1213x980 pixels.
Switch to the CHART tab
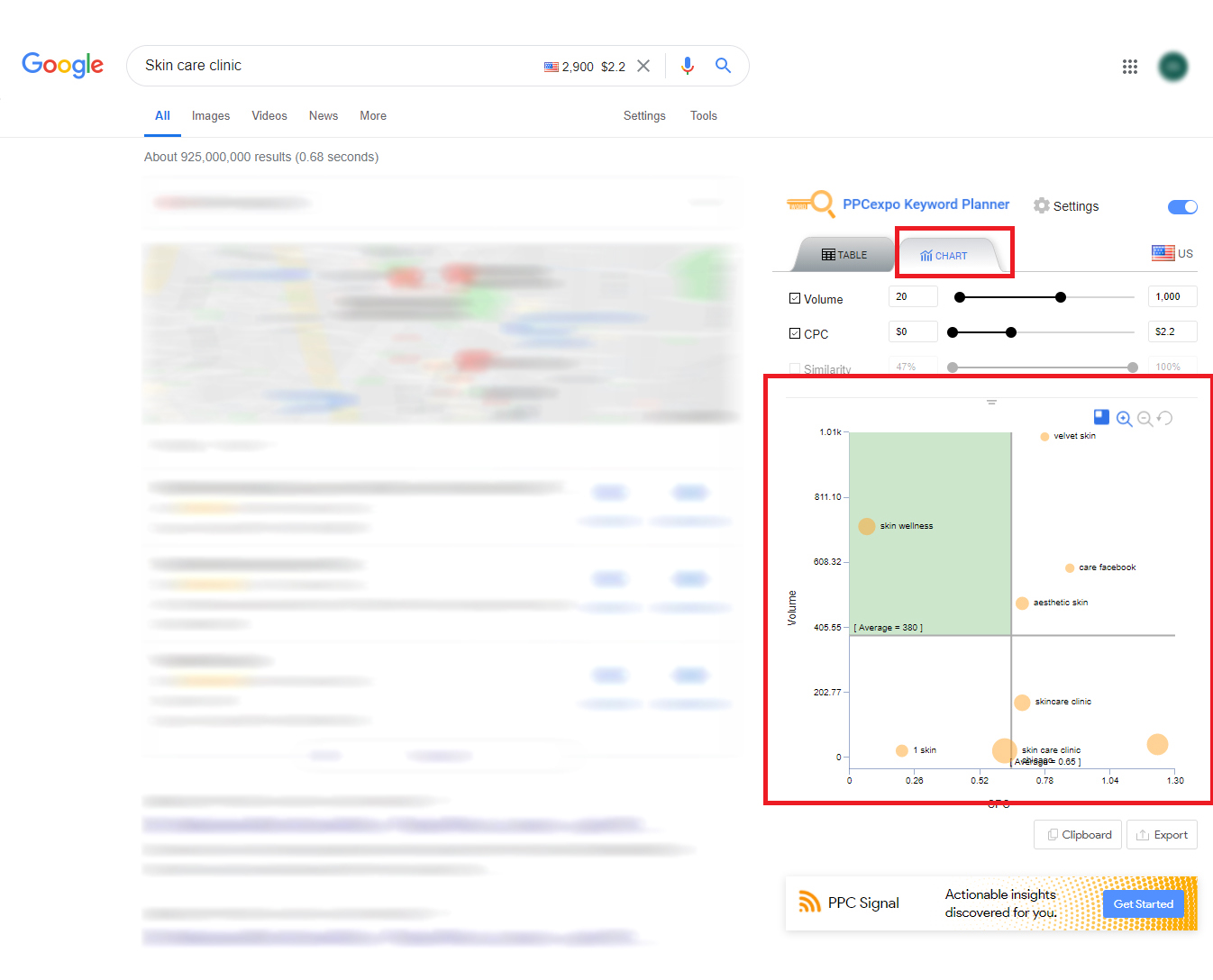[944, 256]
